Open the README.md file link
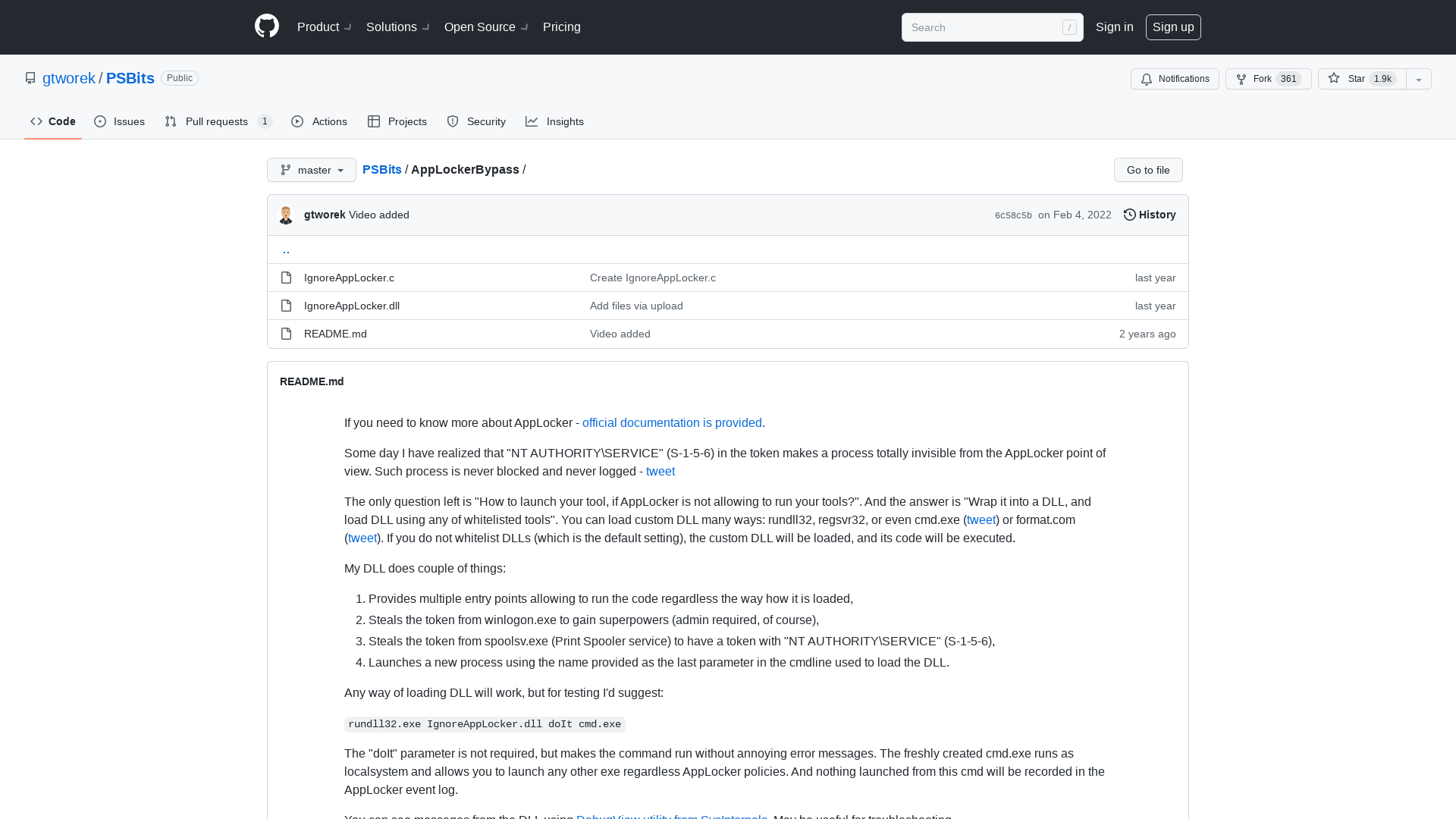Viewport: 1456px width, 819px height. coord(335,334)
